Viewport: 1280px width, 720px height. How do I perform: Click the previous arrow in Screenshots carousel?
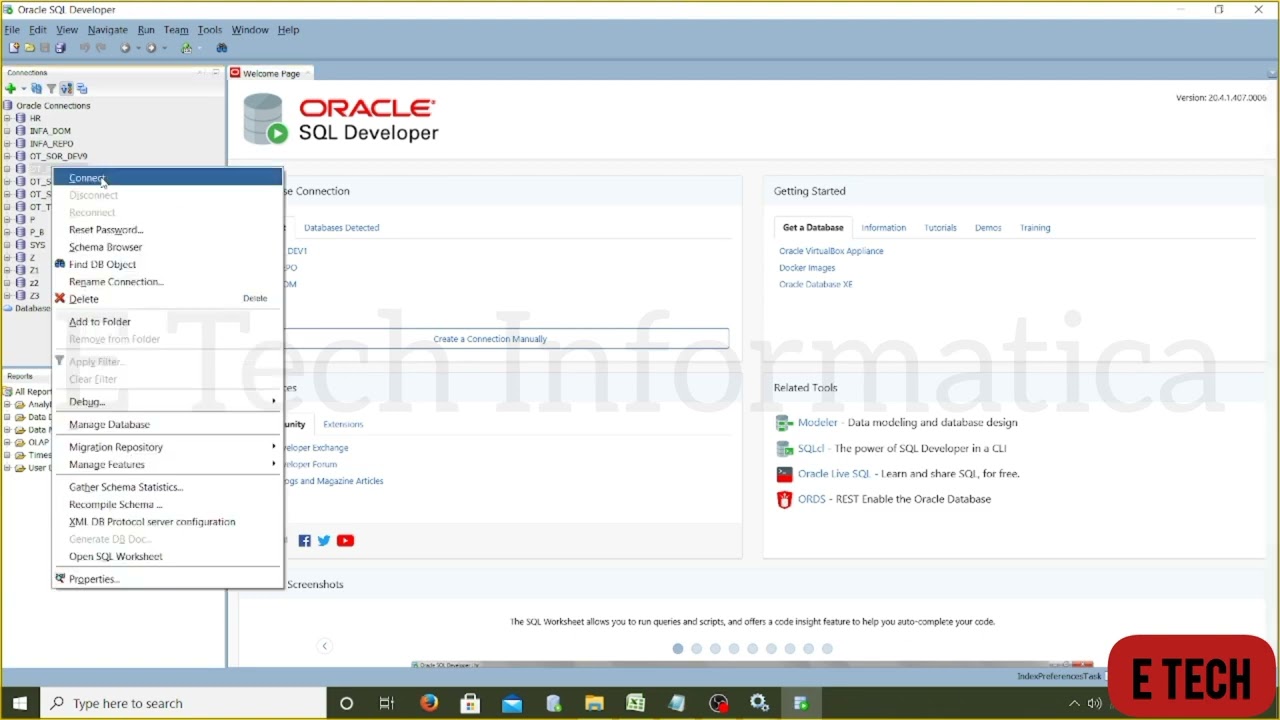pos(324,646)
